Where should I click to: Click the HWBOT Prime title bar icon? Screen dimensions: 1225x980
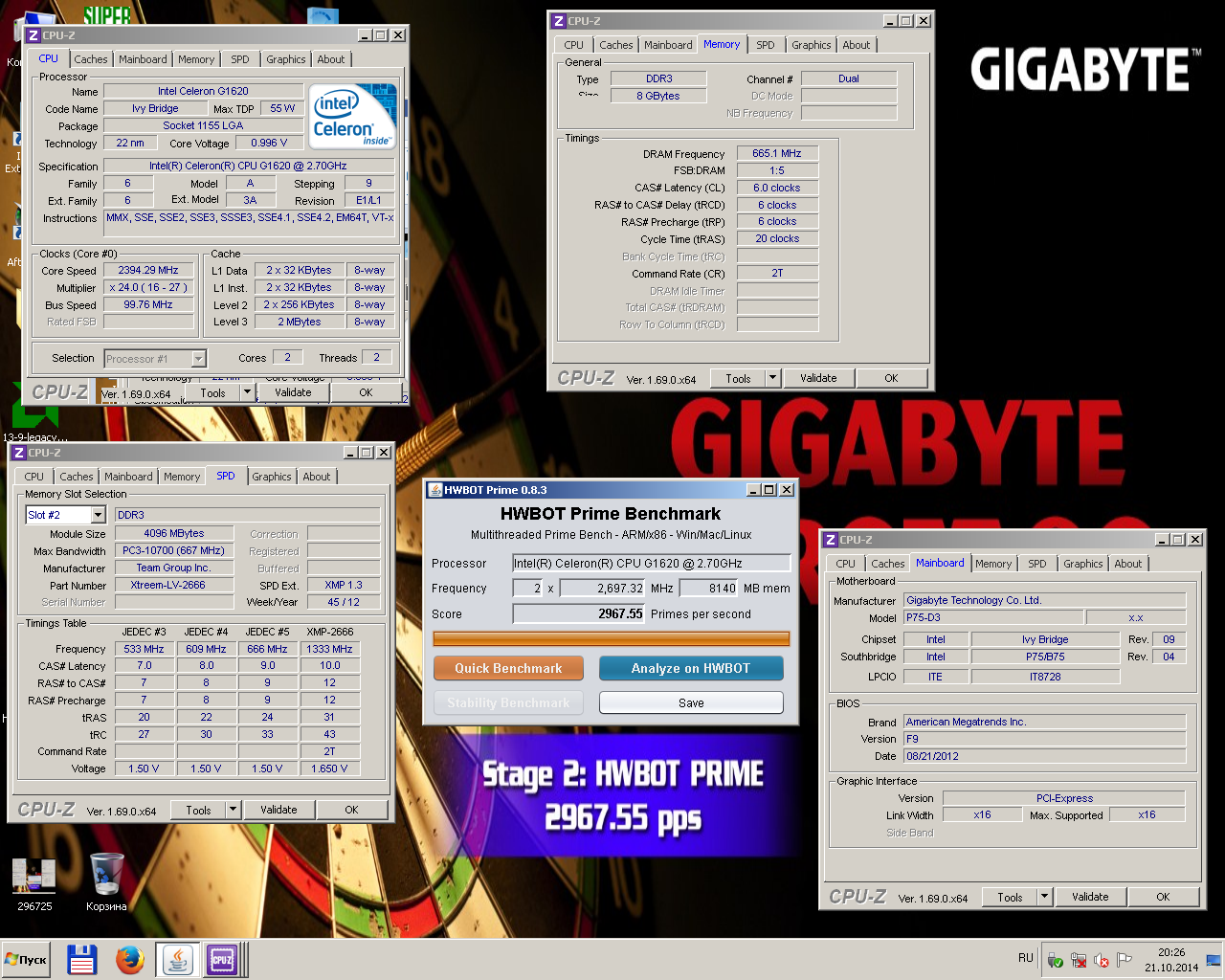coord(434,489)
